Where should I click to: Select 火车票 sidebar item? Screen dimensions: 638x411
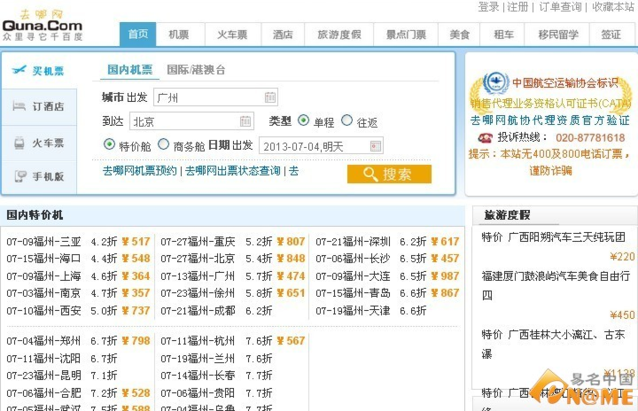39,143
